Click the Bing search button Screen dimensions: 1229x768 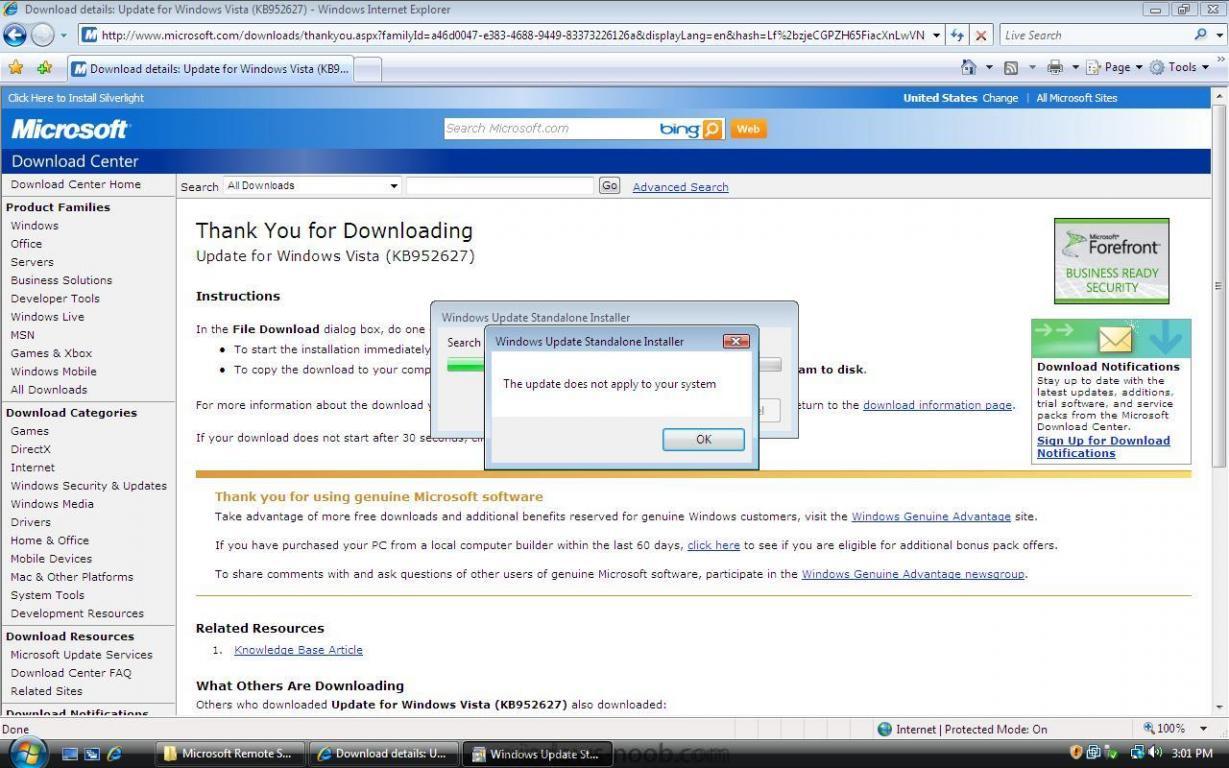point(712,129)
